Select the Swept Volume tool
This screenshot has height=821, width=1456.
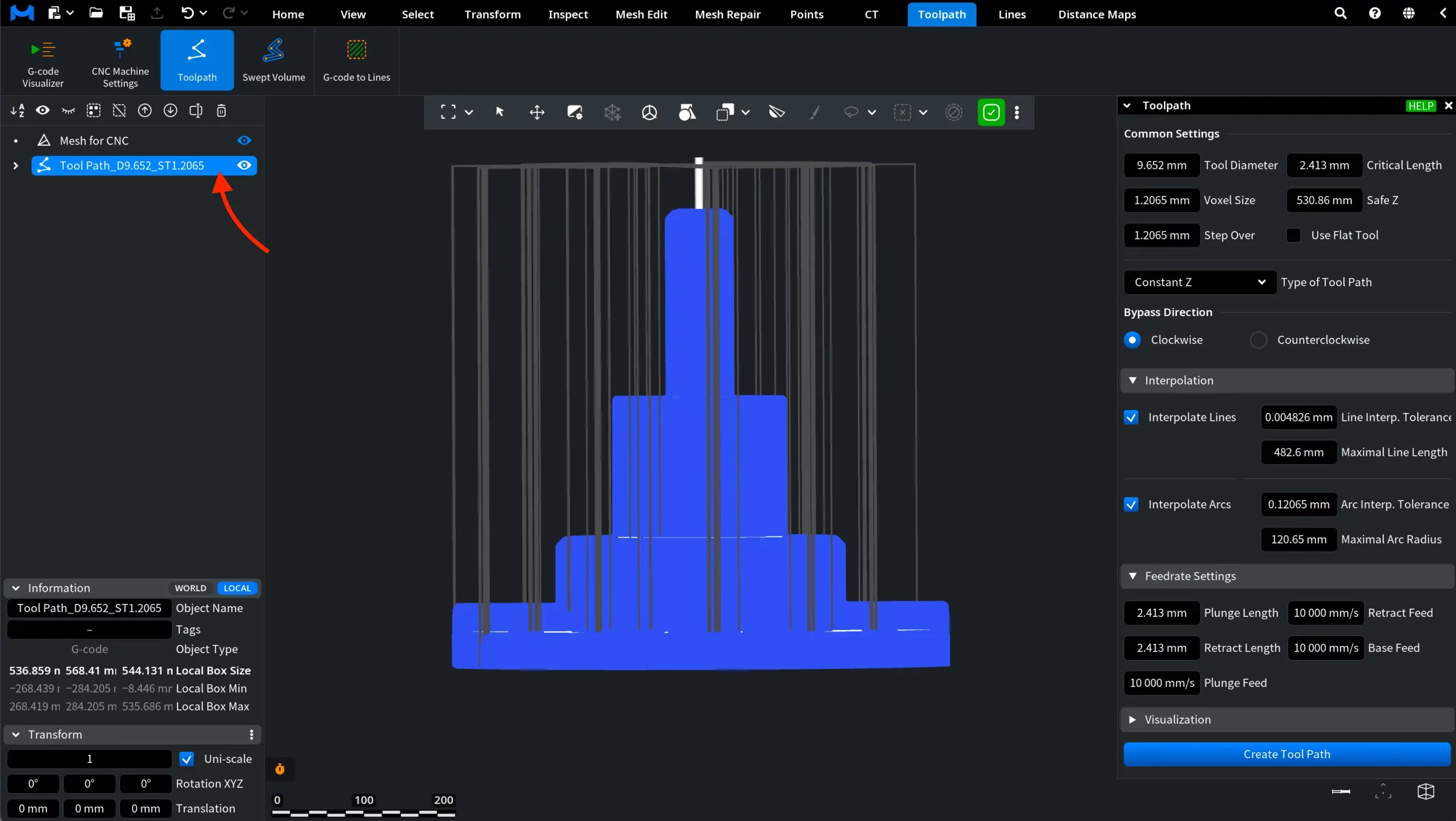(x=274, y=61)
